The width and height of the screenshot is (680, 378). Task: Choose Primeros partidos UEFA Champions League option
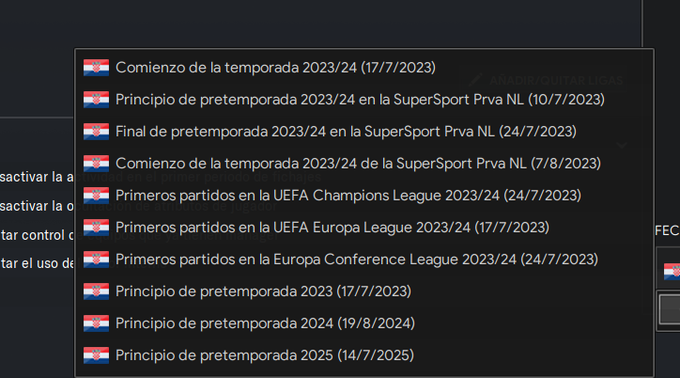pos(364,196)
